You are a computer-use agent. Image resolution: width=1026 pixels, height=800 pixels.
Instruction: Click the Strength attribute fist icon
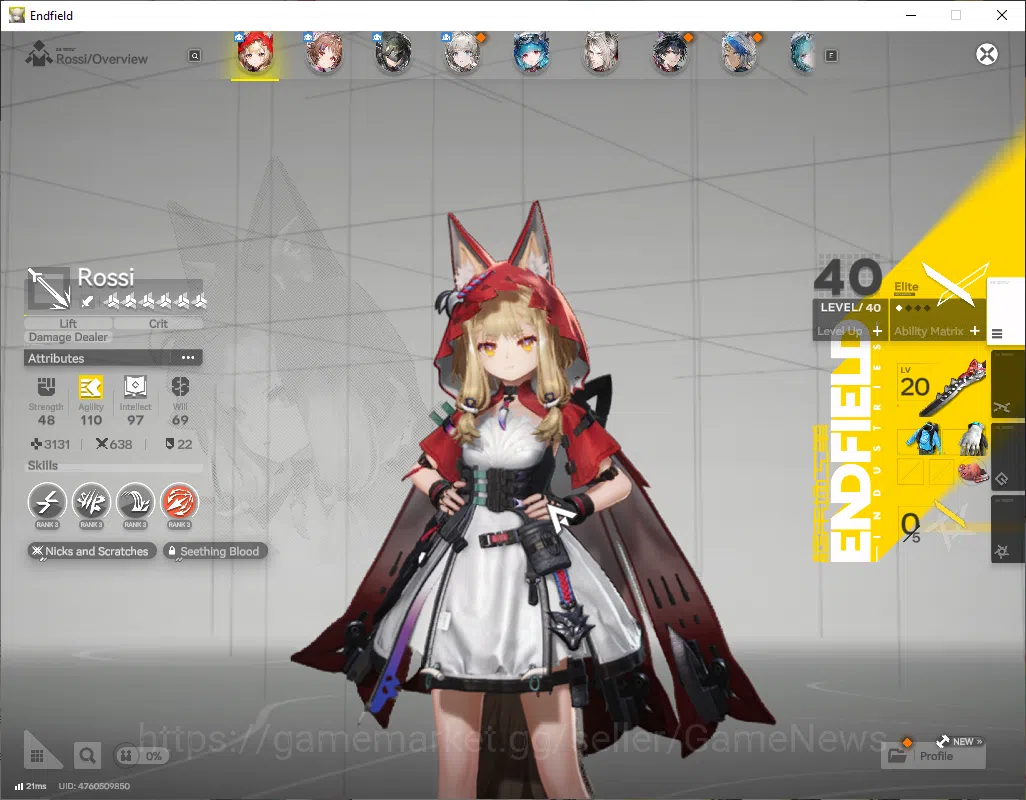(46, 387)
